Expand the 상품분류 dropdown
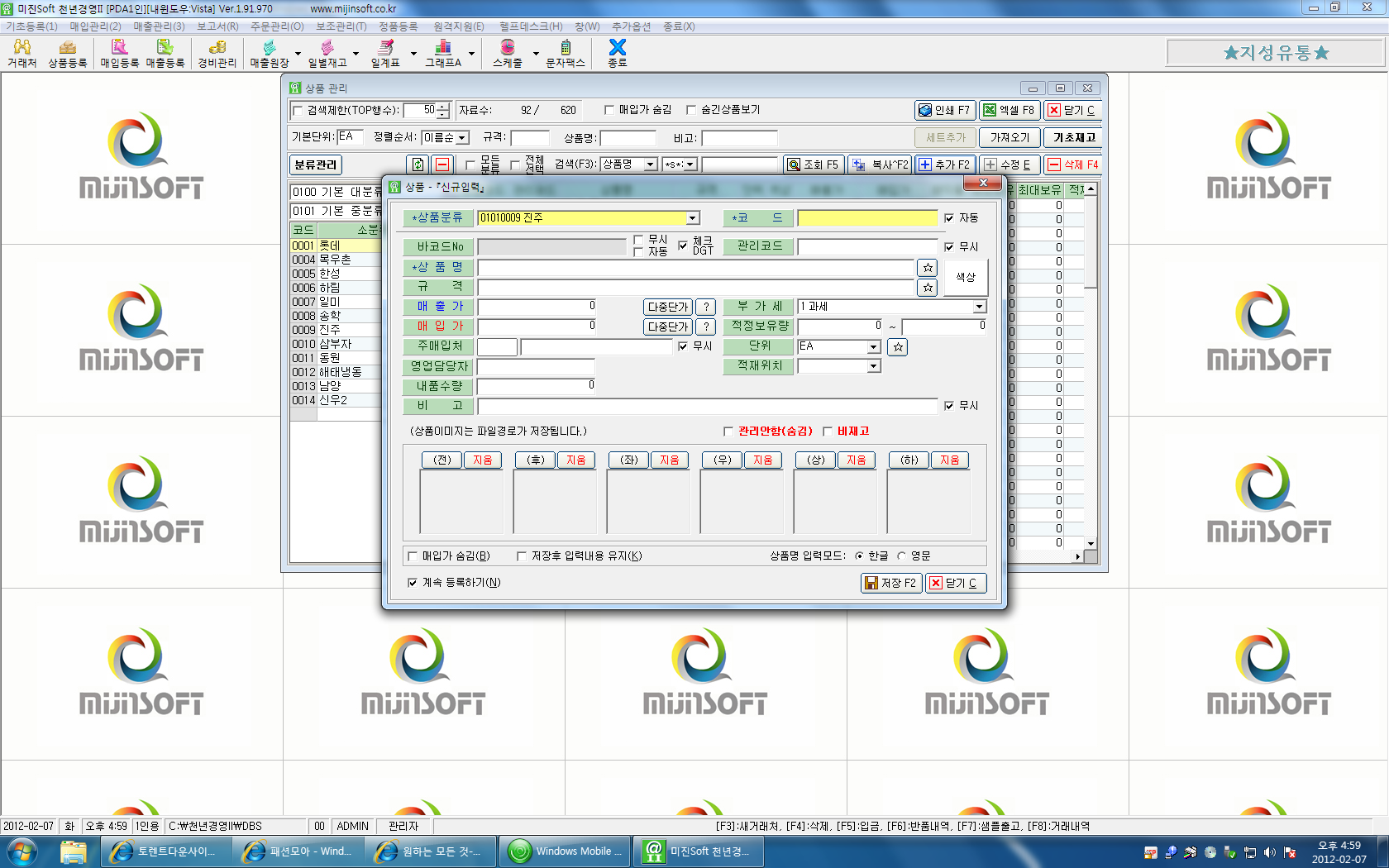 coord(692,218)
